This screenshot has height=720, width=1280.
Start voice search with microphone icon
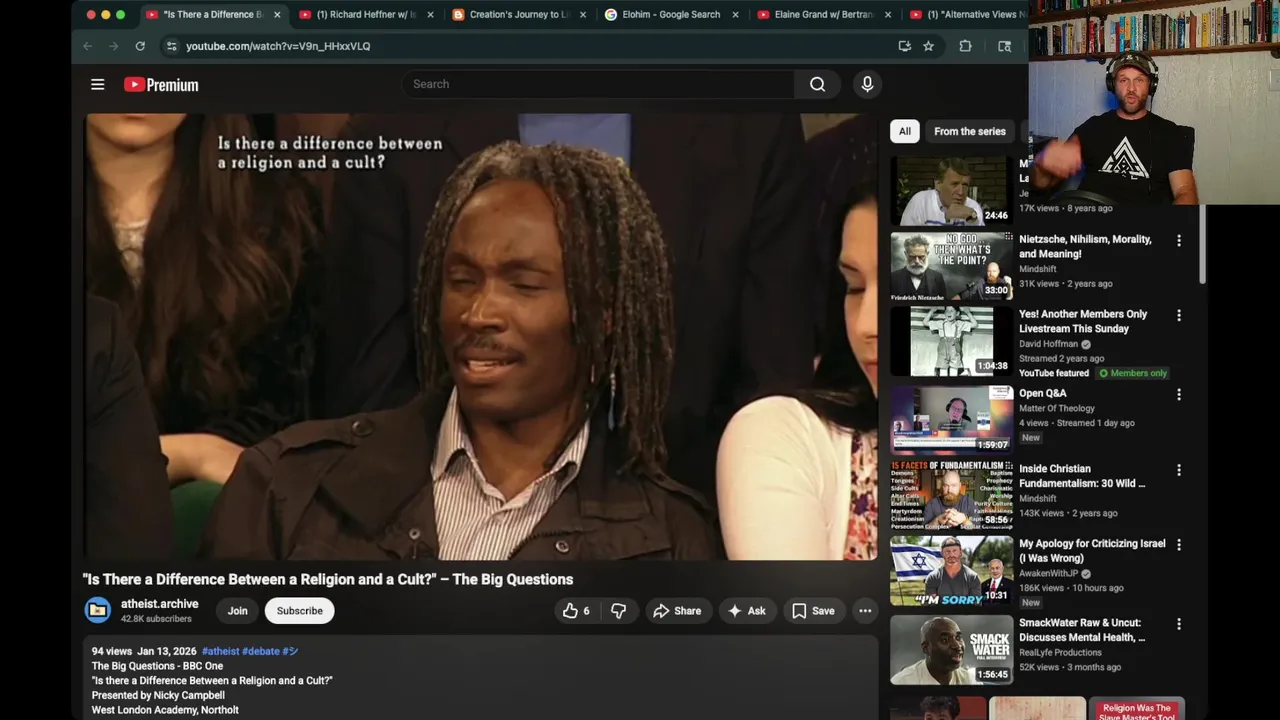(867, 84)
